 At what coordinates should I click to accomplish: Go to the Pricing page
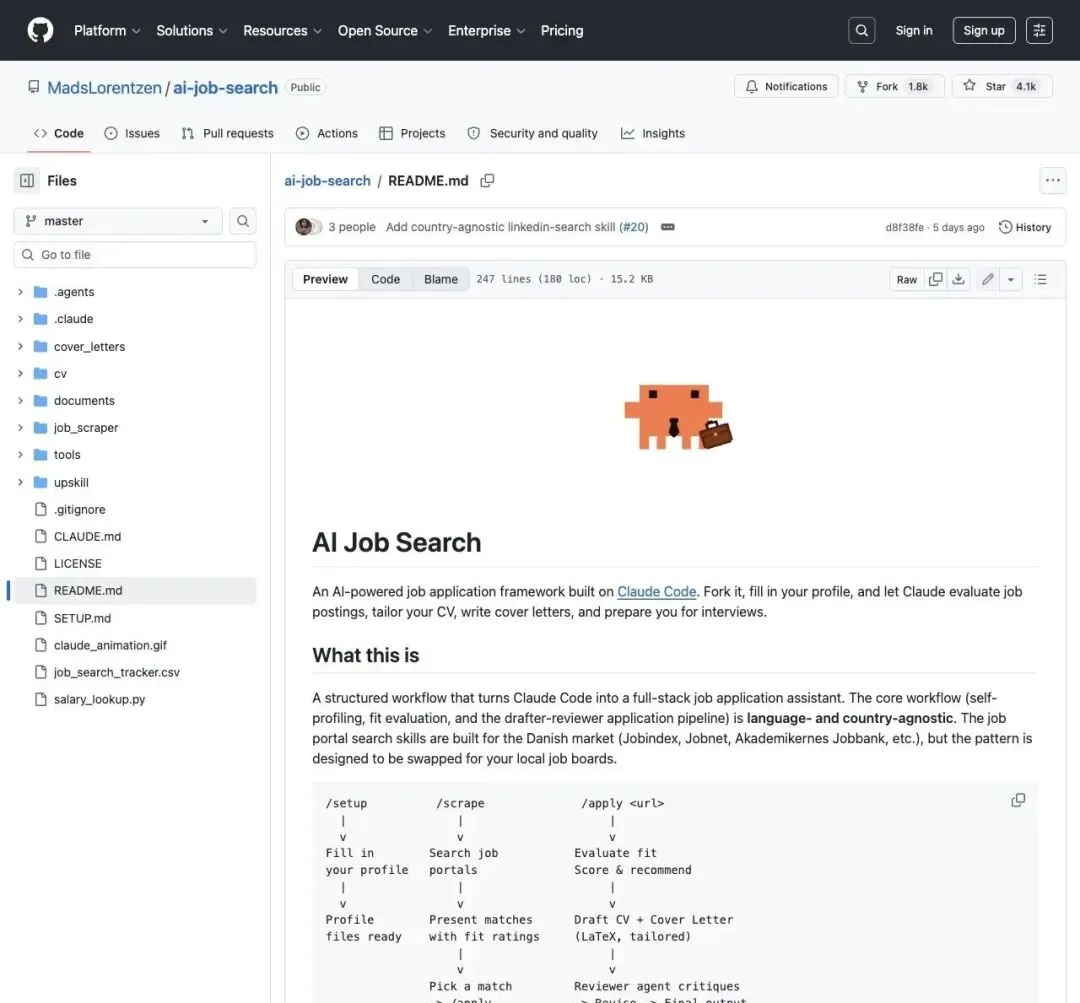point(561,30)
